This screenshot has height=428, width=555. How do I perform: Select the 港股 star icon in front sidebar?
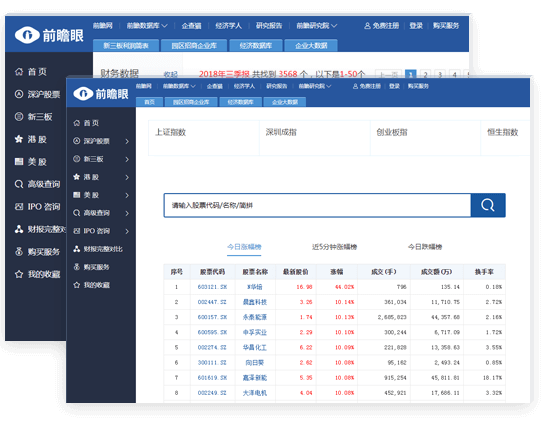76,177
